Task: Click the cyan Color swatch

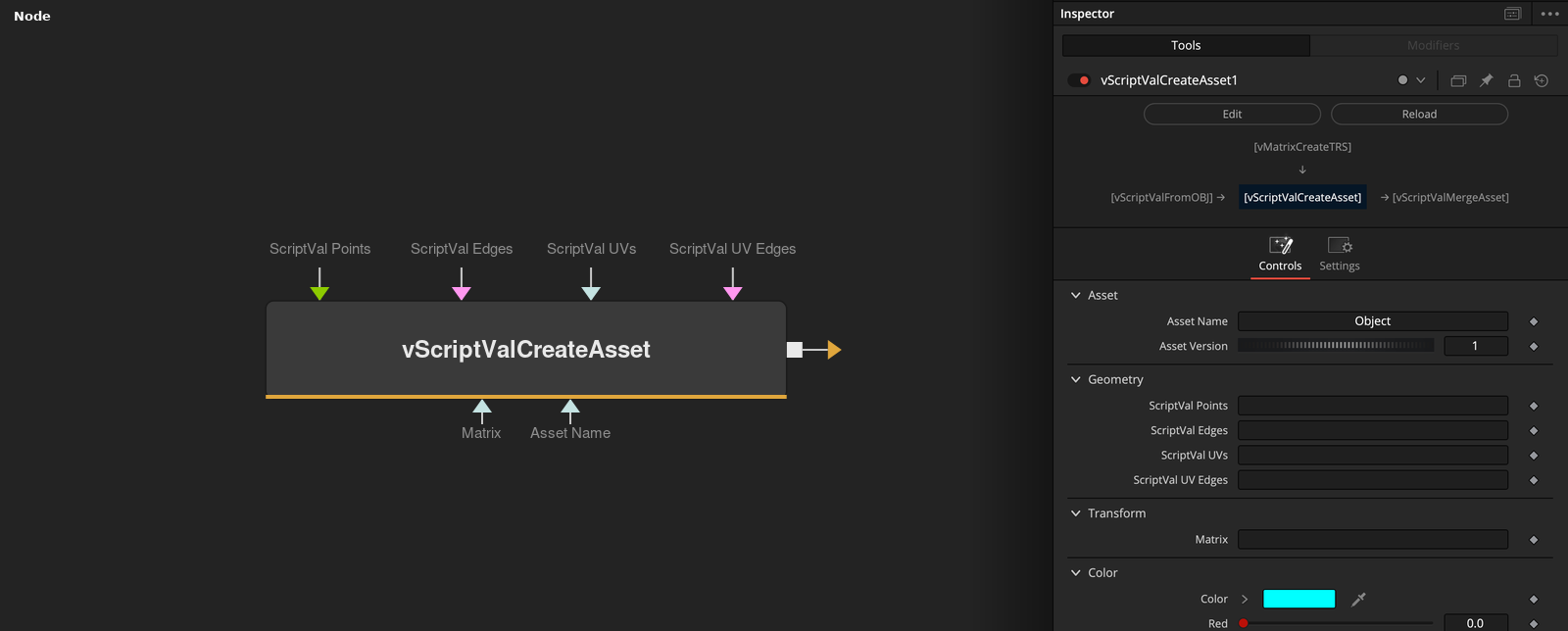Action: [1299, 599]
